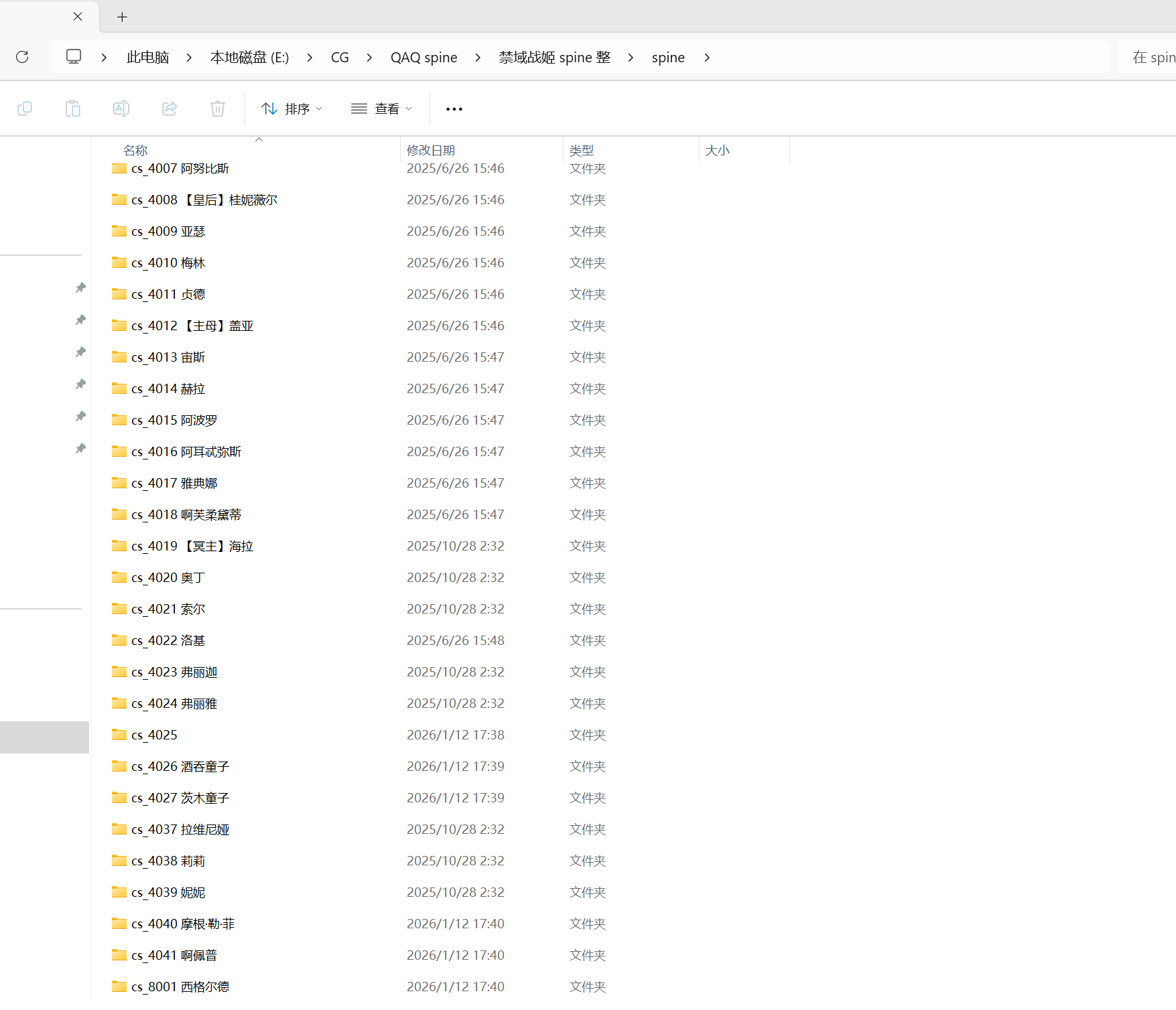This screenshot has width=1176, height=1010.
Task: Click the delete trash icon
Action: [x=218, y=109]
